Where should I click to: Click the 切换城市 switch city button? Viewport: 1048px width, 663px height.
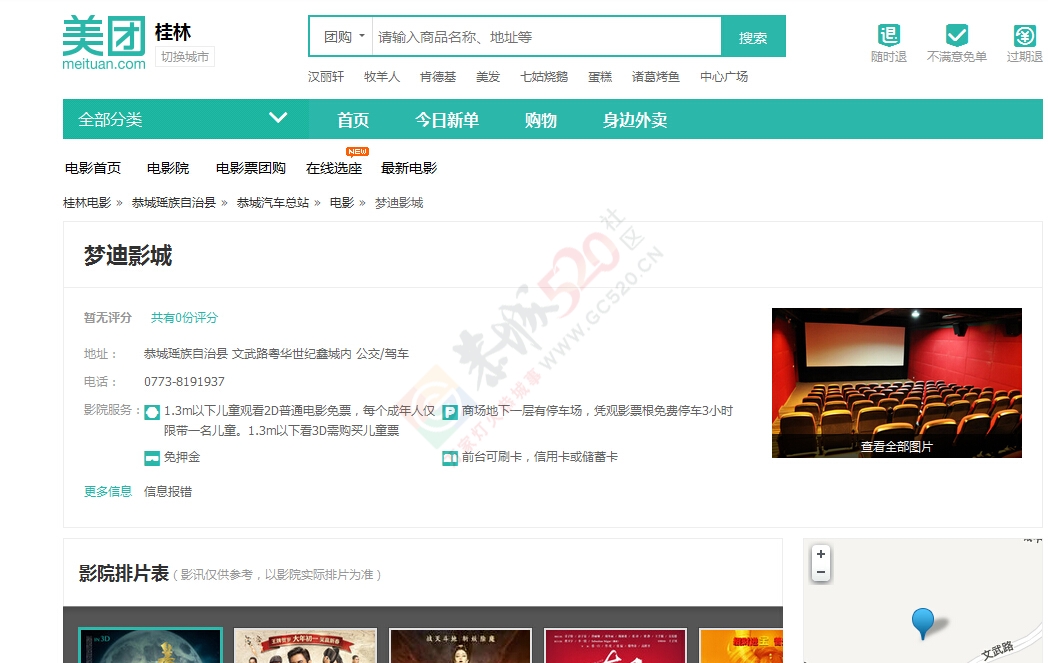coord(185,57)
